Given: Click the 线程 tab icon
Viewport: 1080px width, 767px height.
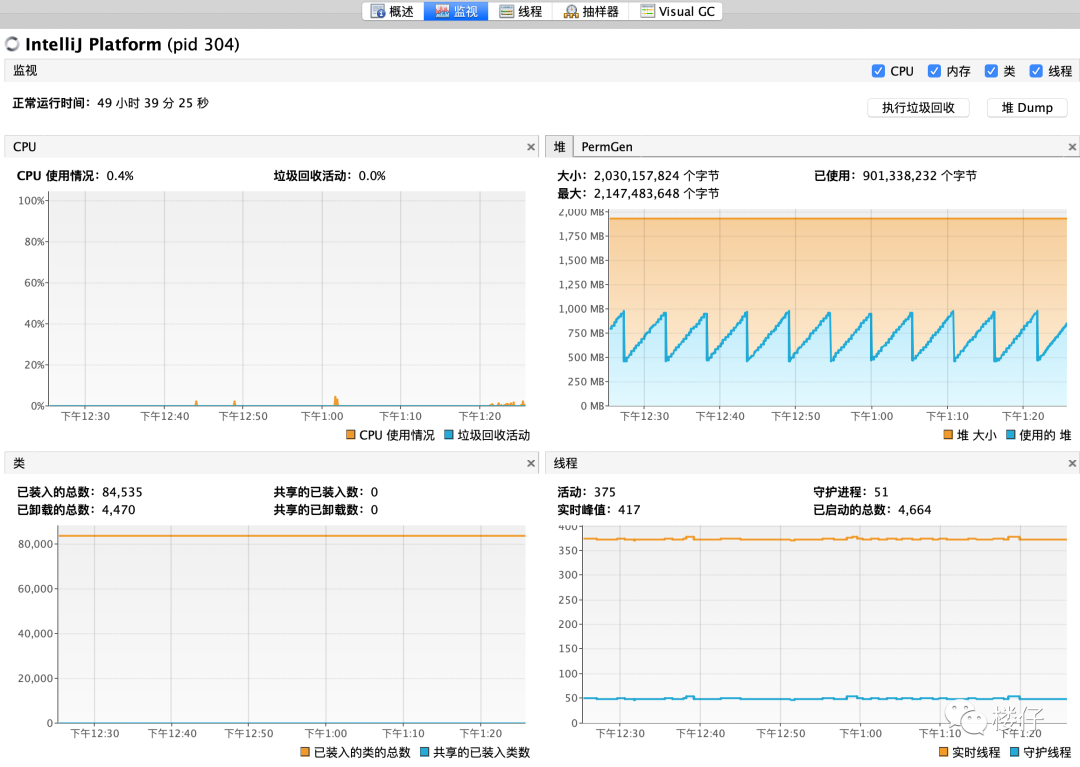Looking at the screenshot, I should tap(506, 11).
